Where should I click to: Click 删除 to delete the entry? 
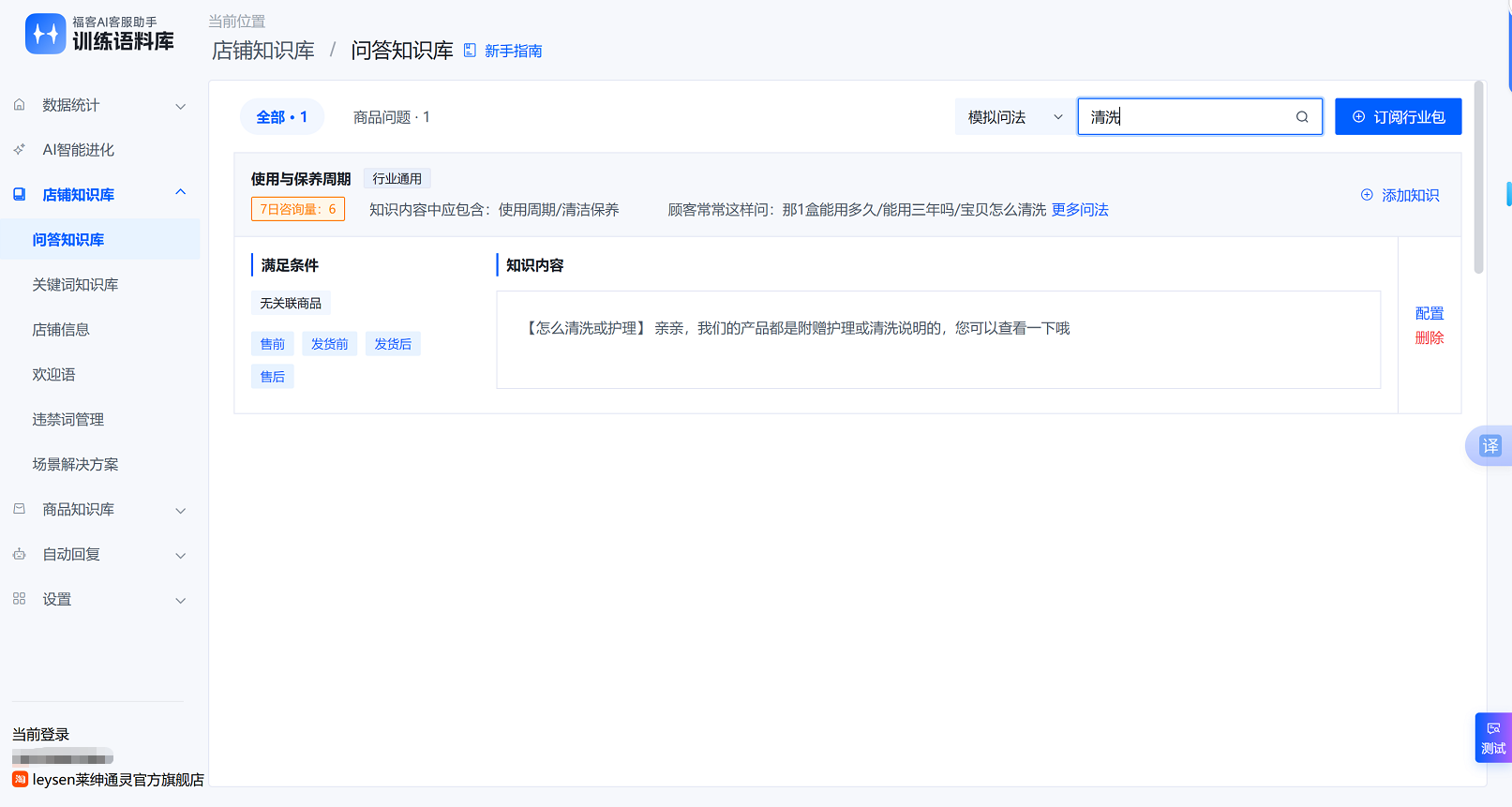click(x=1430, y=337)
